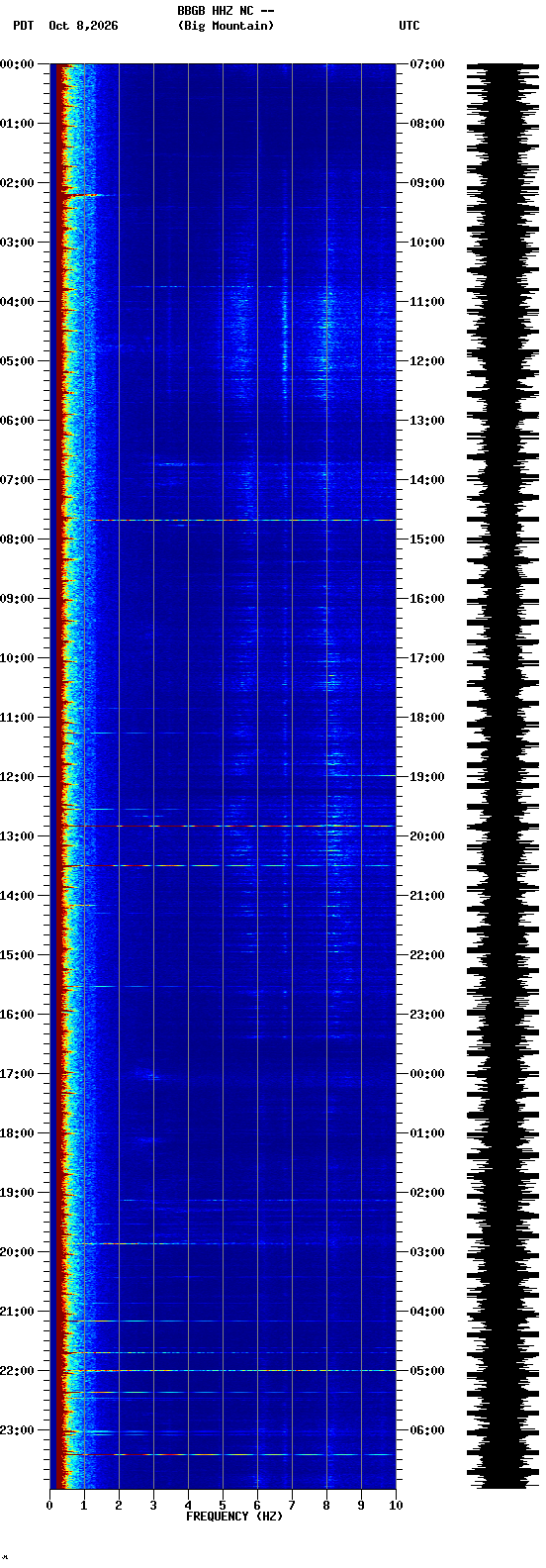Viewport: 546px width, 1568px height.
Task: Click the 10 Hz frequency tick label
Action: [x=396, y=1506]
